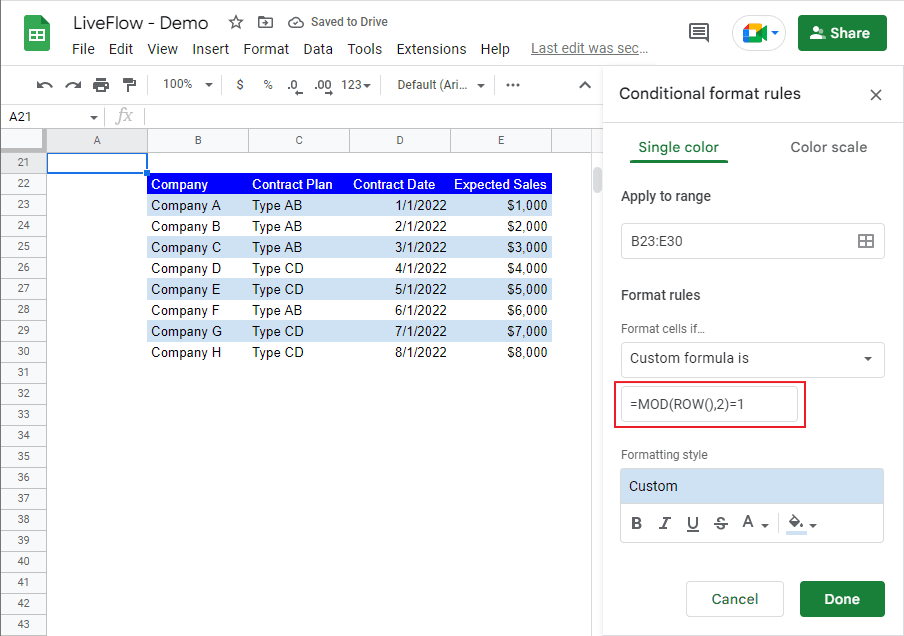Click the =MOD(ROW(),2)=1 formula field

[x=709, y=404]
